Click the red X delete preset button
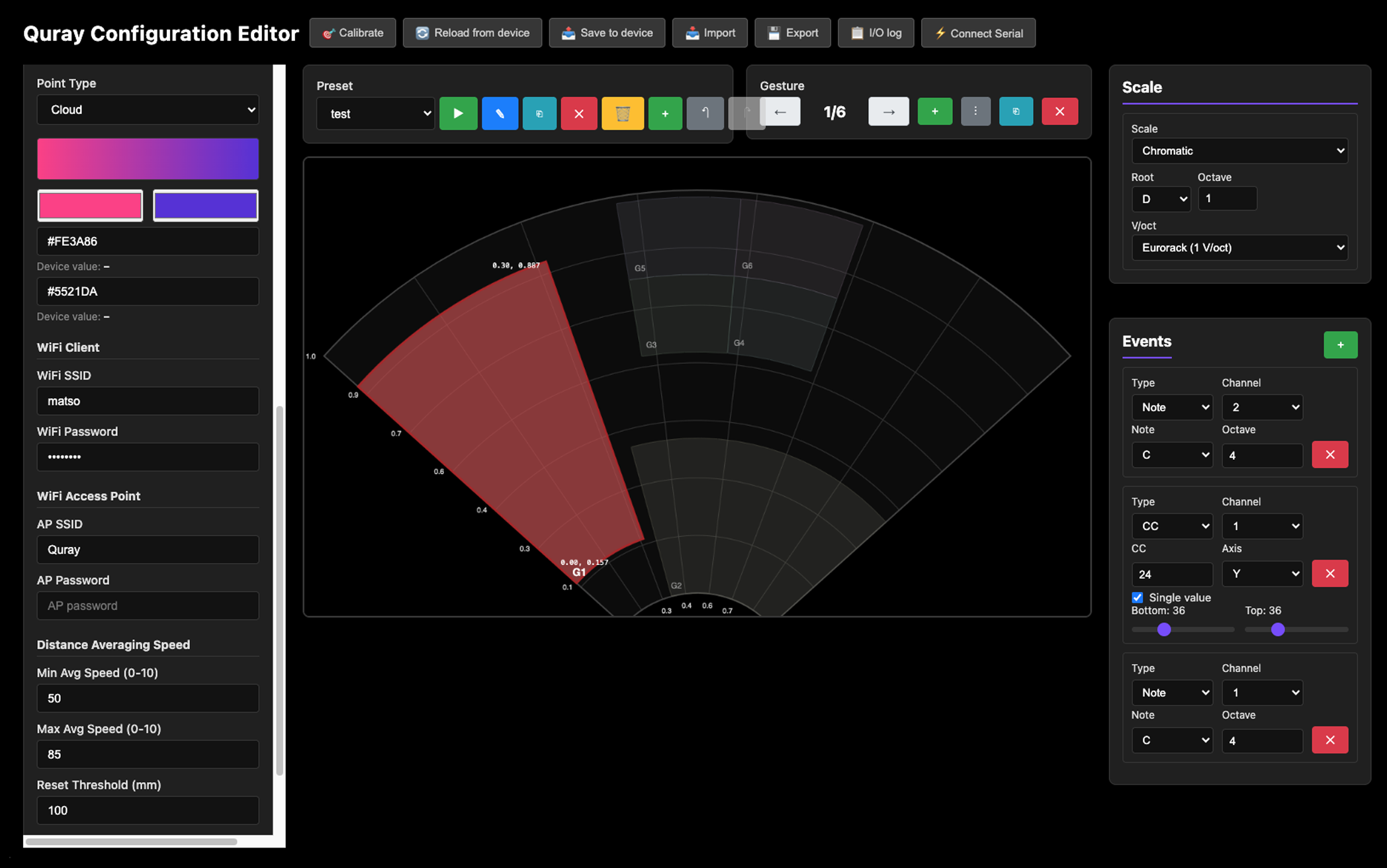 coord(579,113)
